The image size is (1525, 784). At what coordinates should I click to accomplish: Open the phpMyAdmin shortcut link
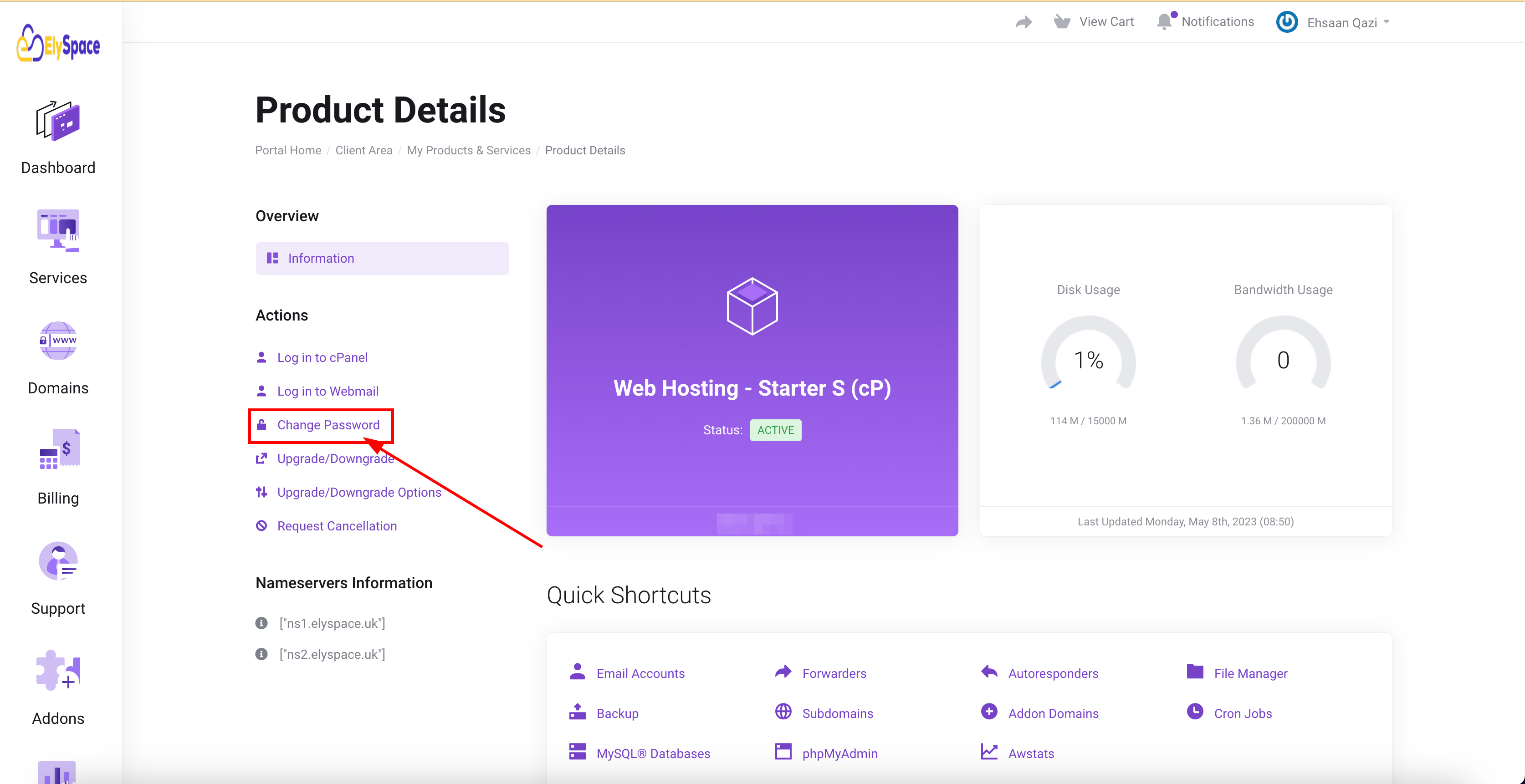coord(839,754)
